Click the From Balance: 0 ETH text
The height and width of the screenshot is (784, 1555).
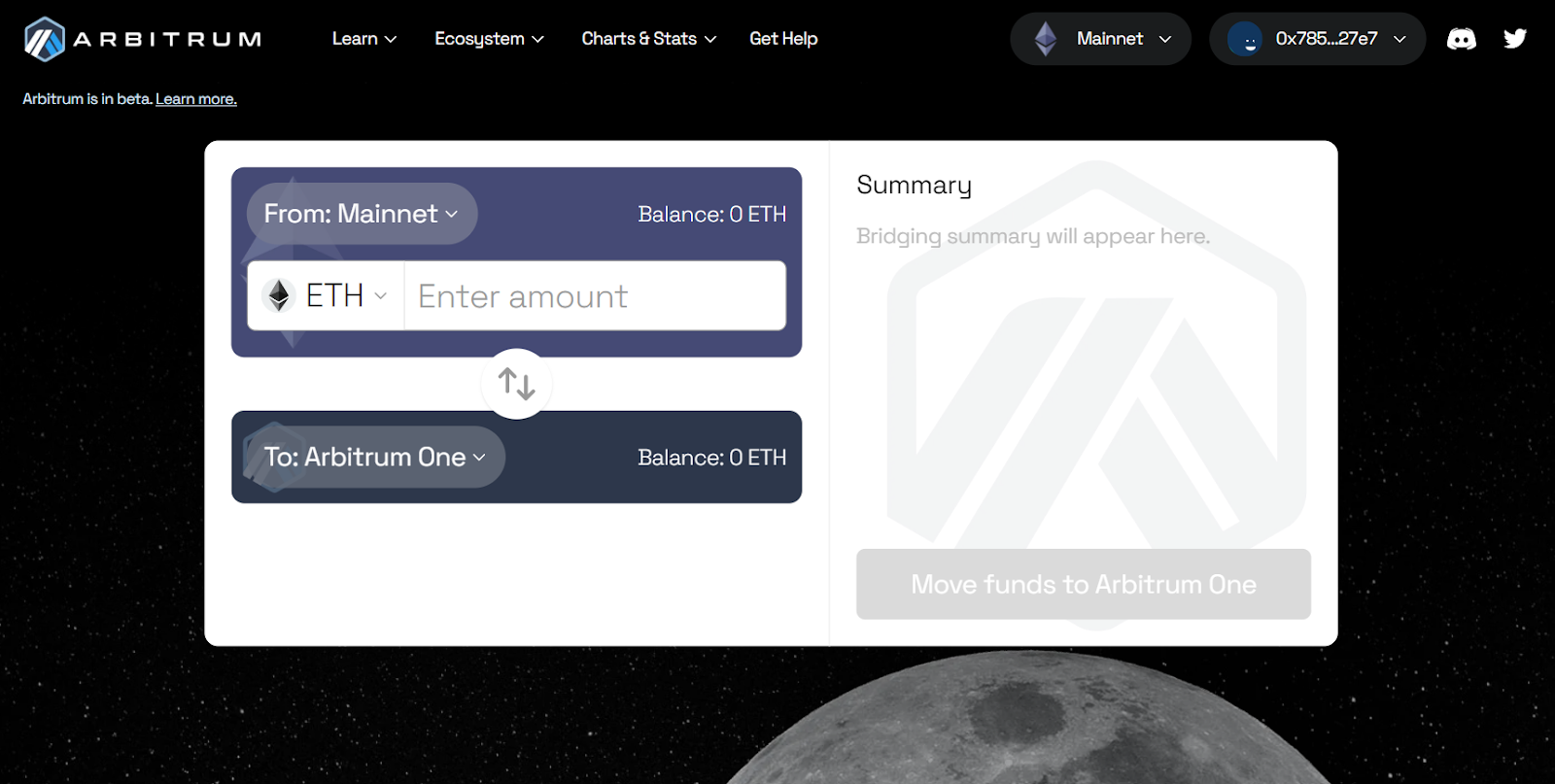pos(712,214)
